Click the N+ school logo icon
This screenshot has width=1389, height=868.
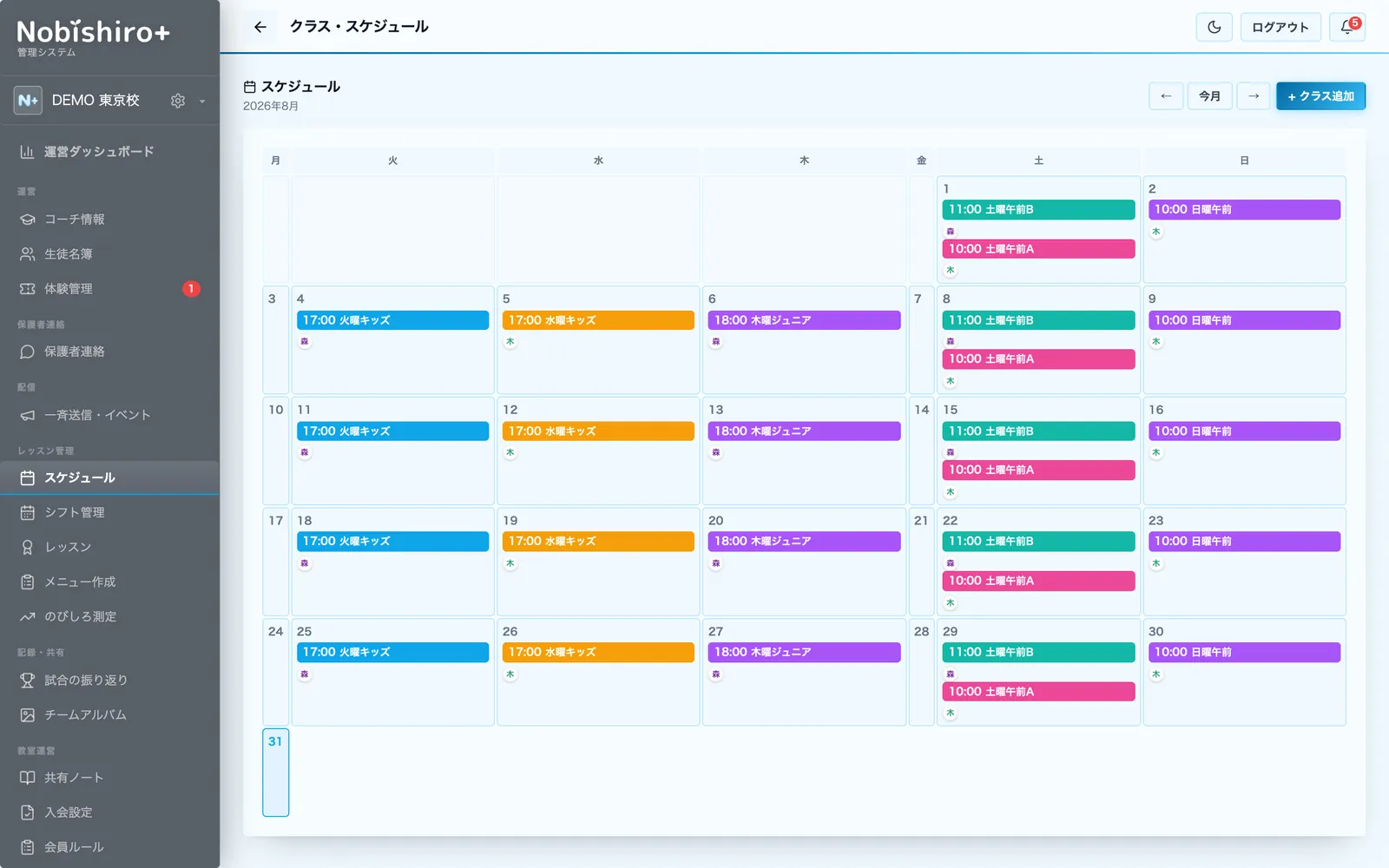(28, 101)
